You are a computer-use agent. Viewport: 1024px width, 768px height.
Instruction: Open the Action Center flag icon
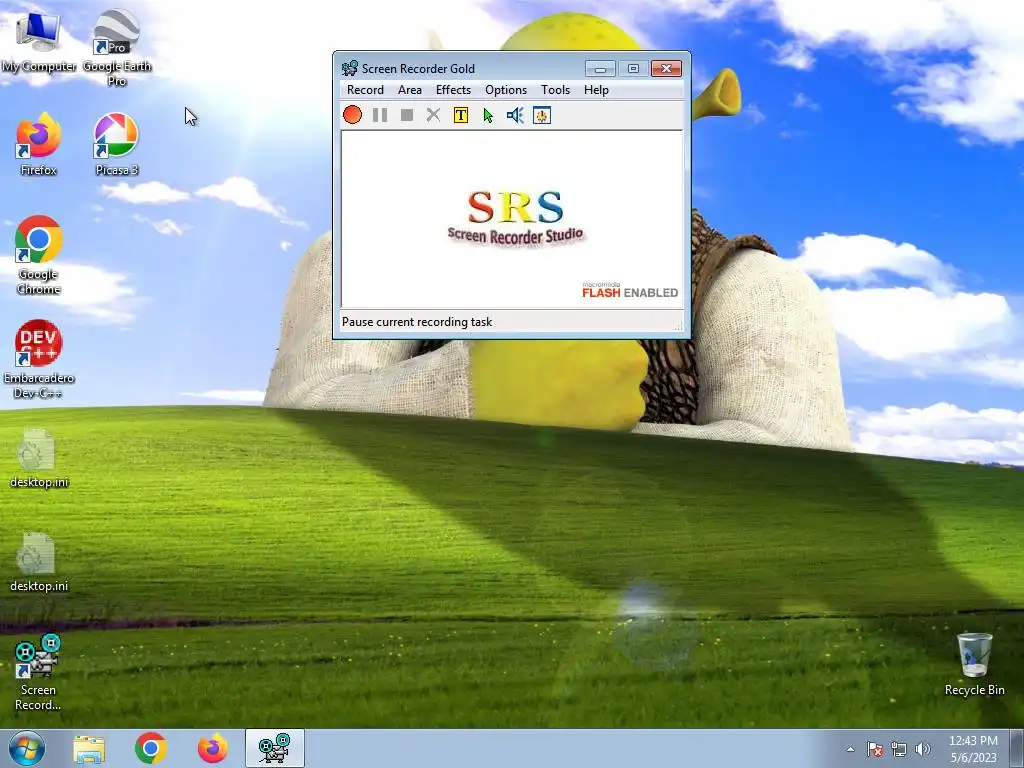[875, 749]
